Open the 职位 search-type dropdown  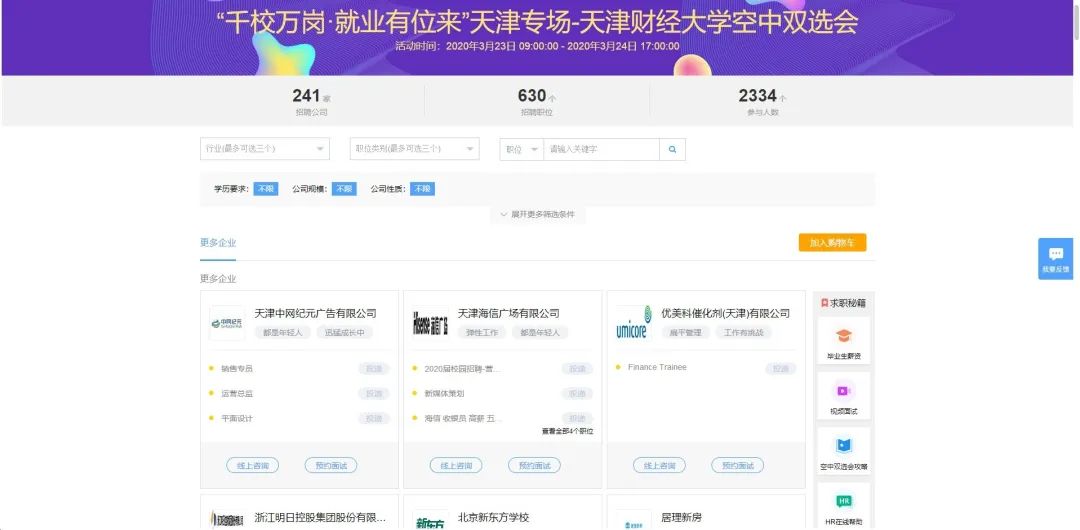click(x=521, y=150)
